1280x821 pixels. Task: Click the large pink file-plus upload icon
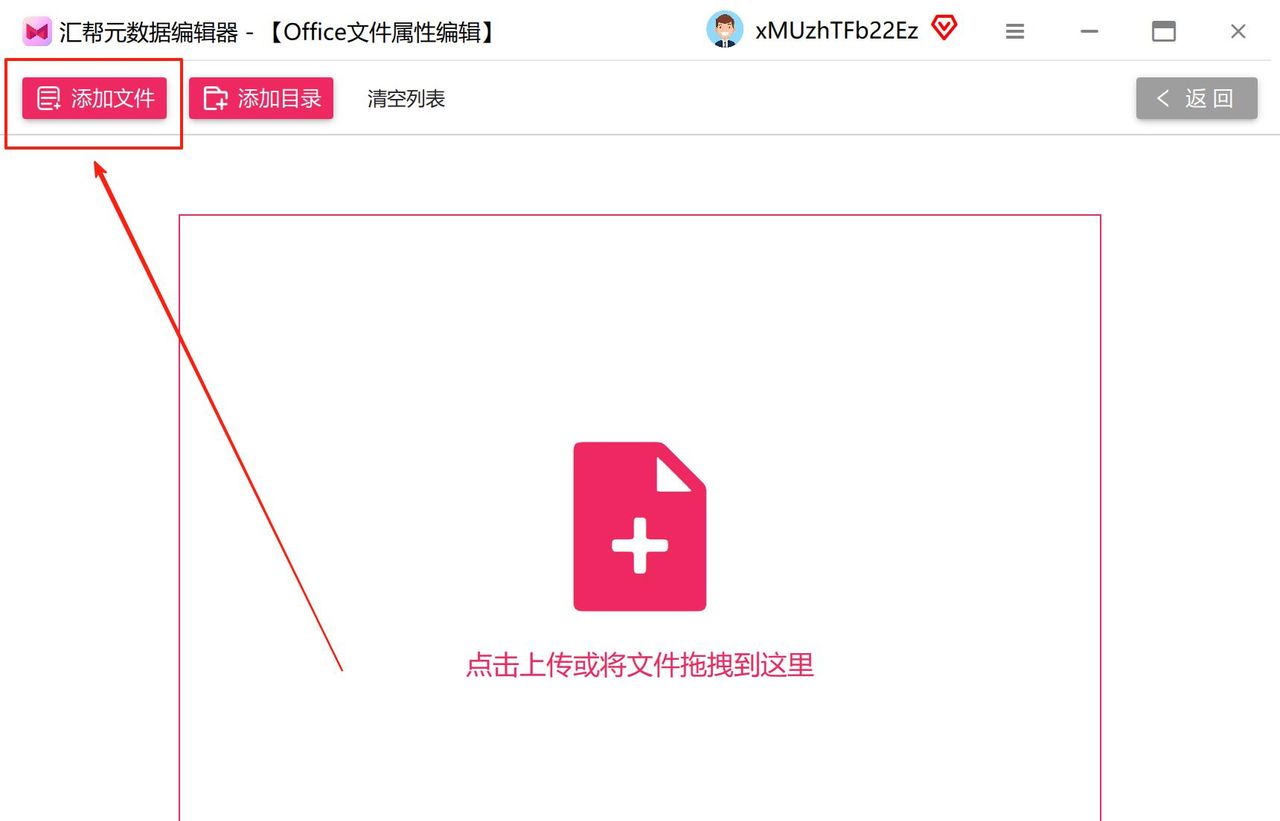coord(640,527)
